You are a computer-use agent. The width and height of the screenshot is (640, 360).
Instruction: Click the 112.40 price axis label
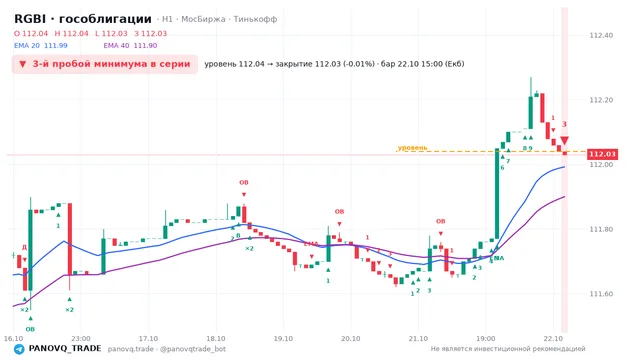click(601, 36)
